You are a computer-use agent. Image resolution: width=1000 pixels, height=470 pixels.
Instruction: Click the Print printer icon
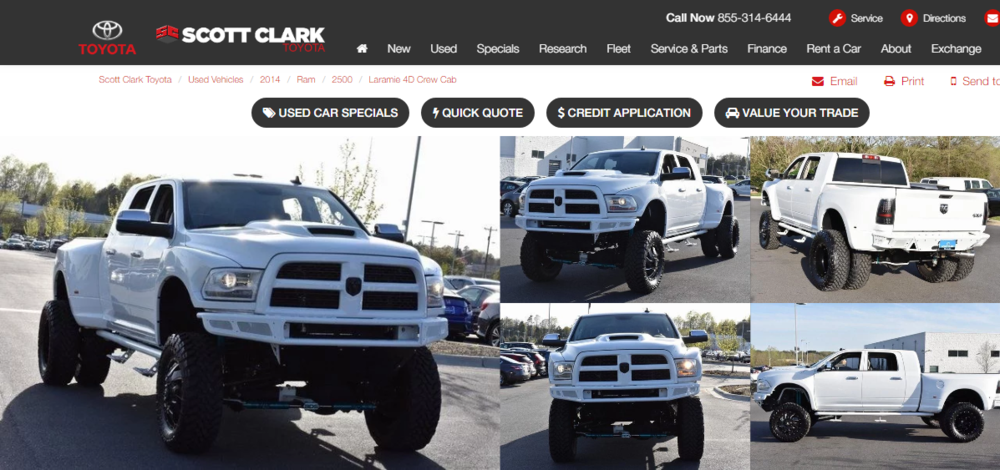point(889,81)
